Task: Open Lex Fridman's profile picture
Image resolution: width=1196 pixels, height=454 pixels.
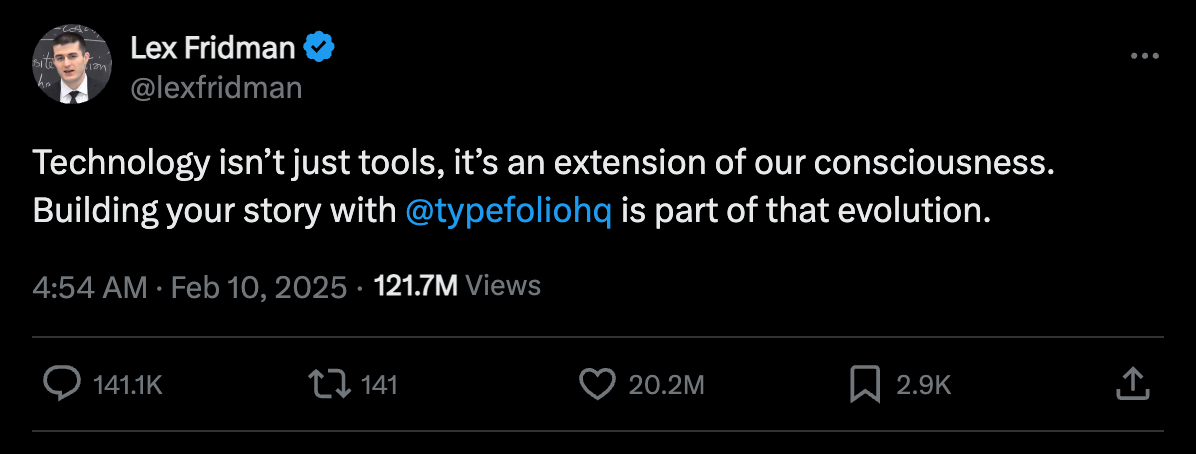Action: click(x=72, y=63)
